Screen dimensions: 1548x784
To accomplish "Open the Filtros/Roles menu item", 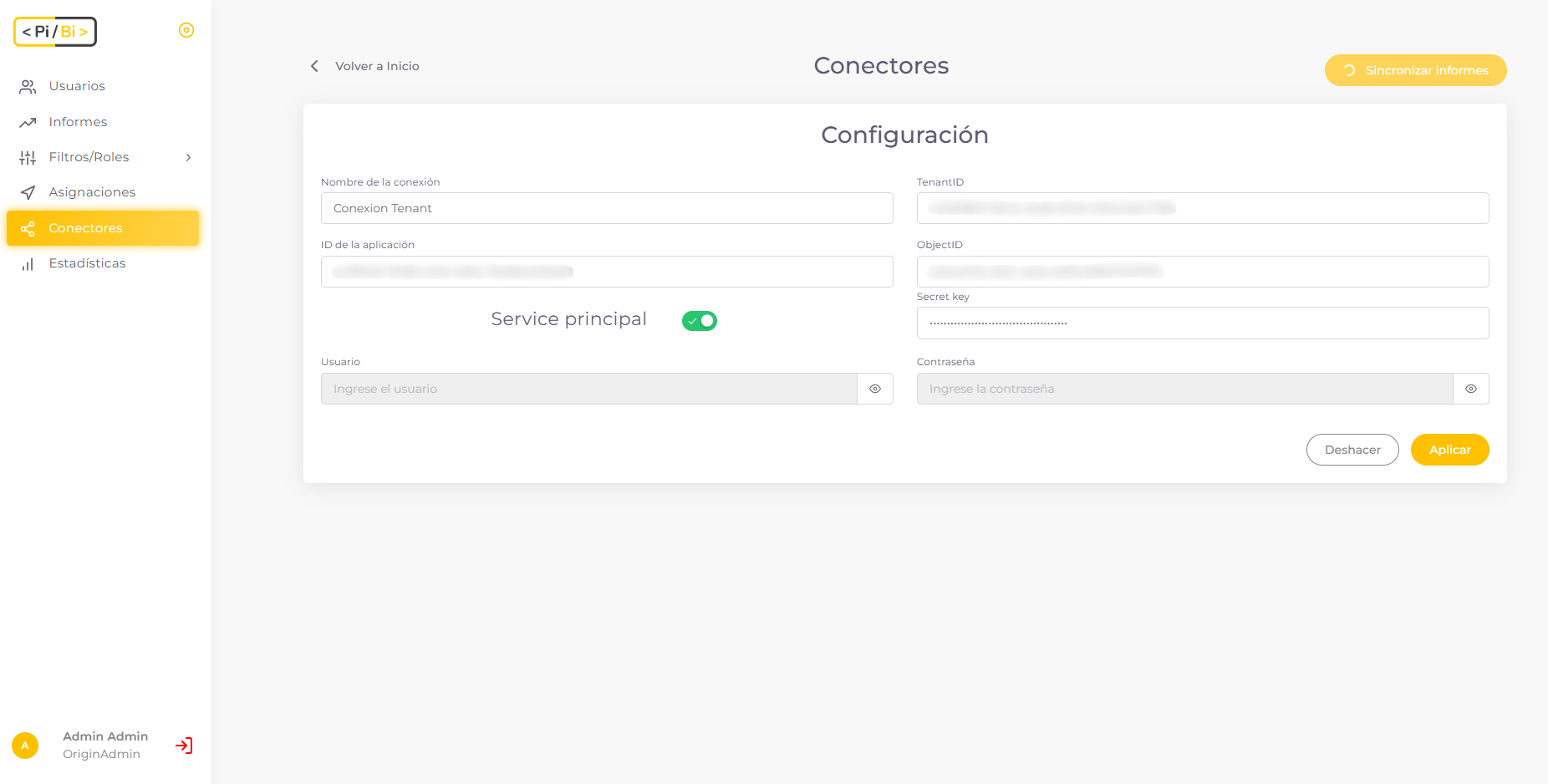I will [x=103, y=157].
